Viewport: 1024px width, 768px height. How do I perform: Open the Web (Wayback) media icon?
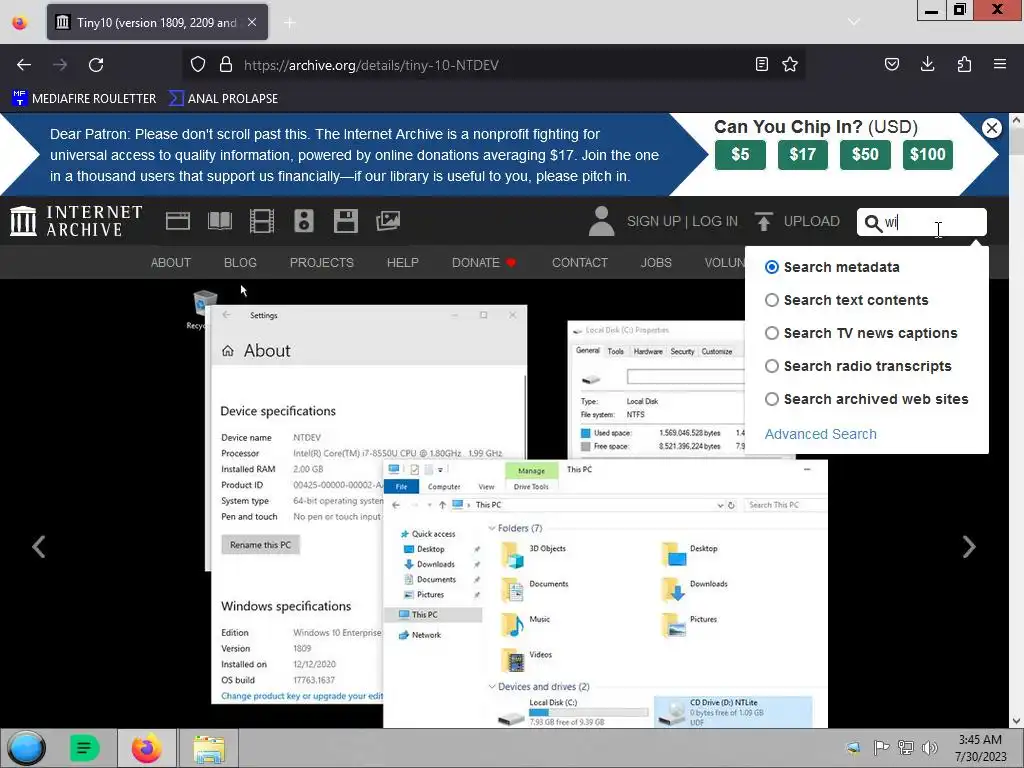[x=178, y=221]
